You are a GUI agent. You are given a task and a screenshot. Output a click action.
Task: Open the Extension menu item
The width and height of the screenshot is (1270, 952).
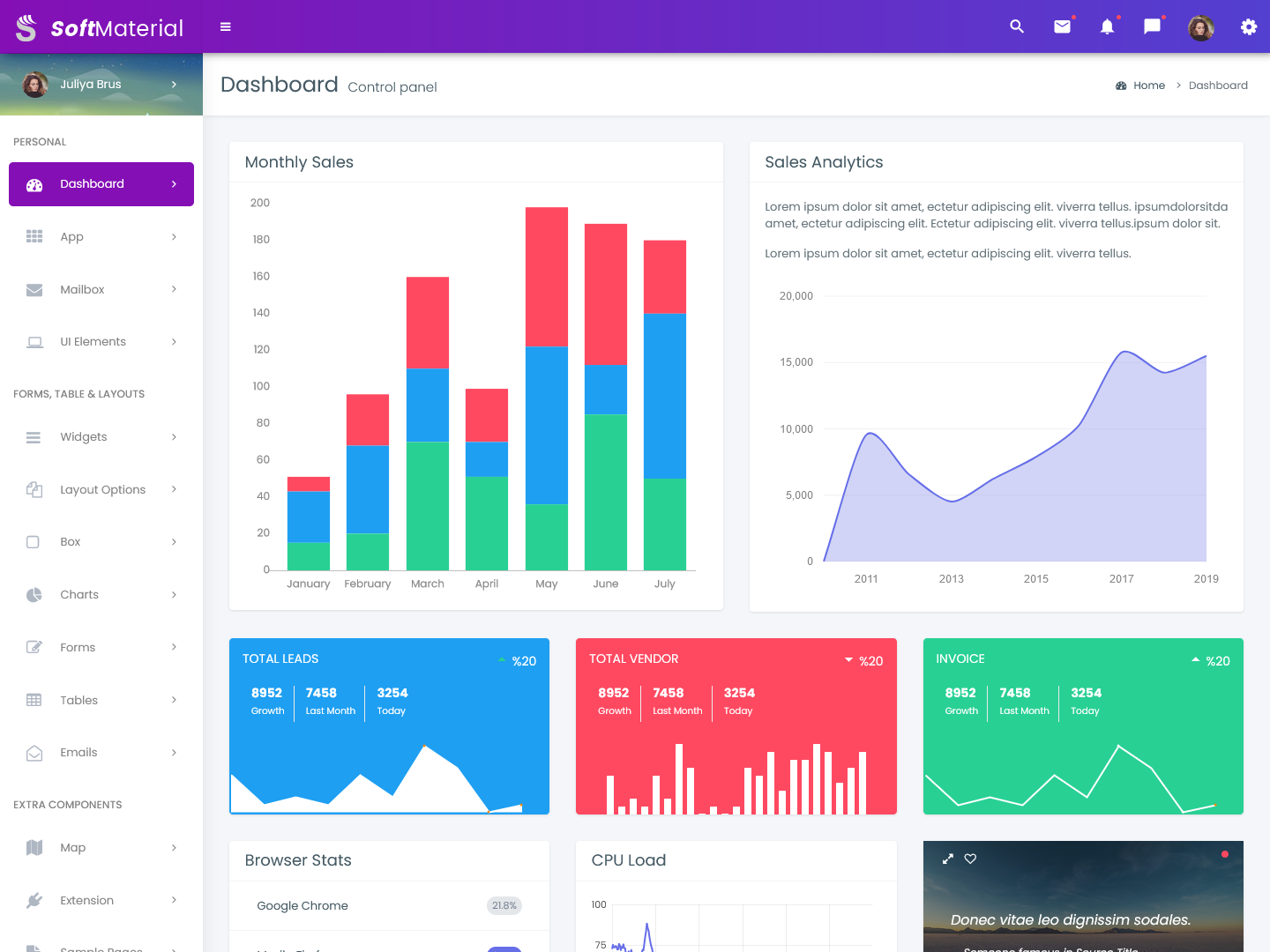(101, 900)
